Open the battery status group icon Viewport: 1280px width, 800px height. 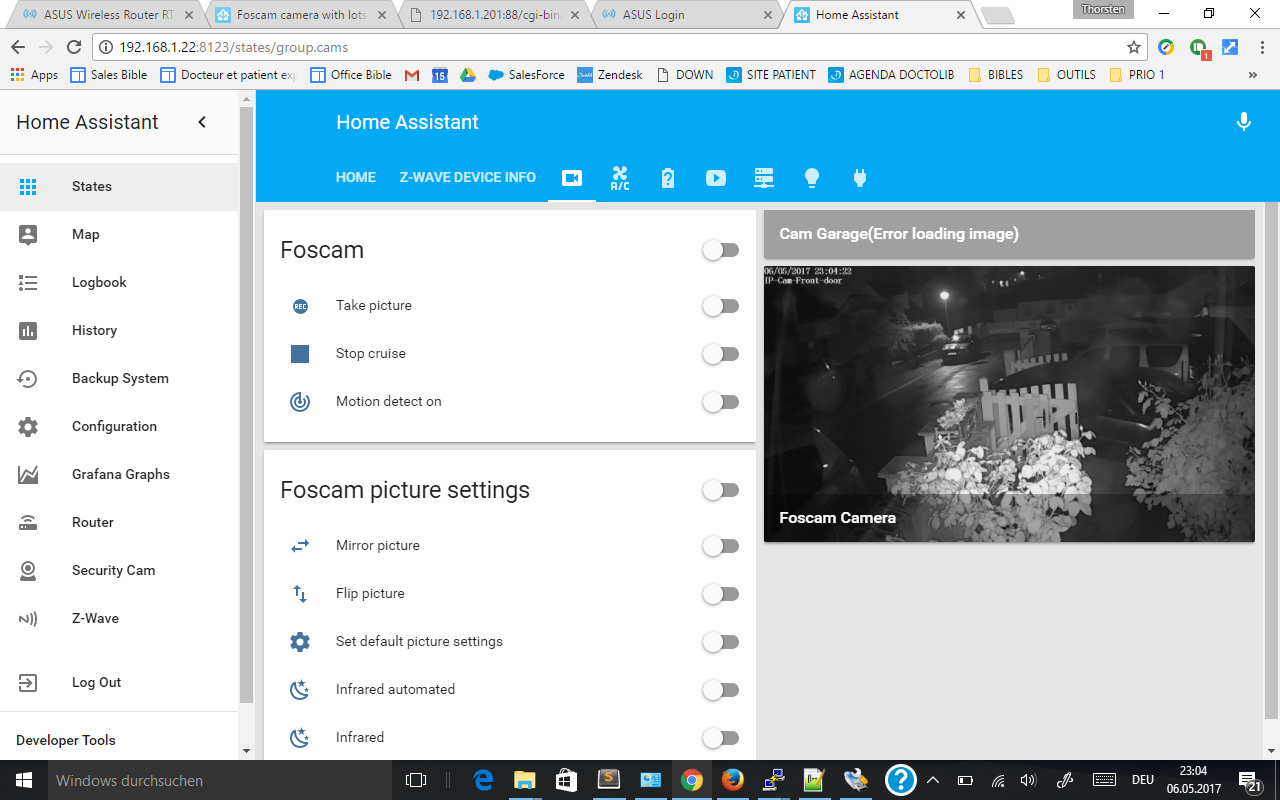[x=667, y=177]
